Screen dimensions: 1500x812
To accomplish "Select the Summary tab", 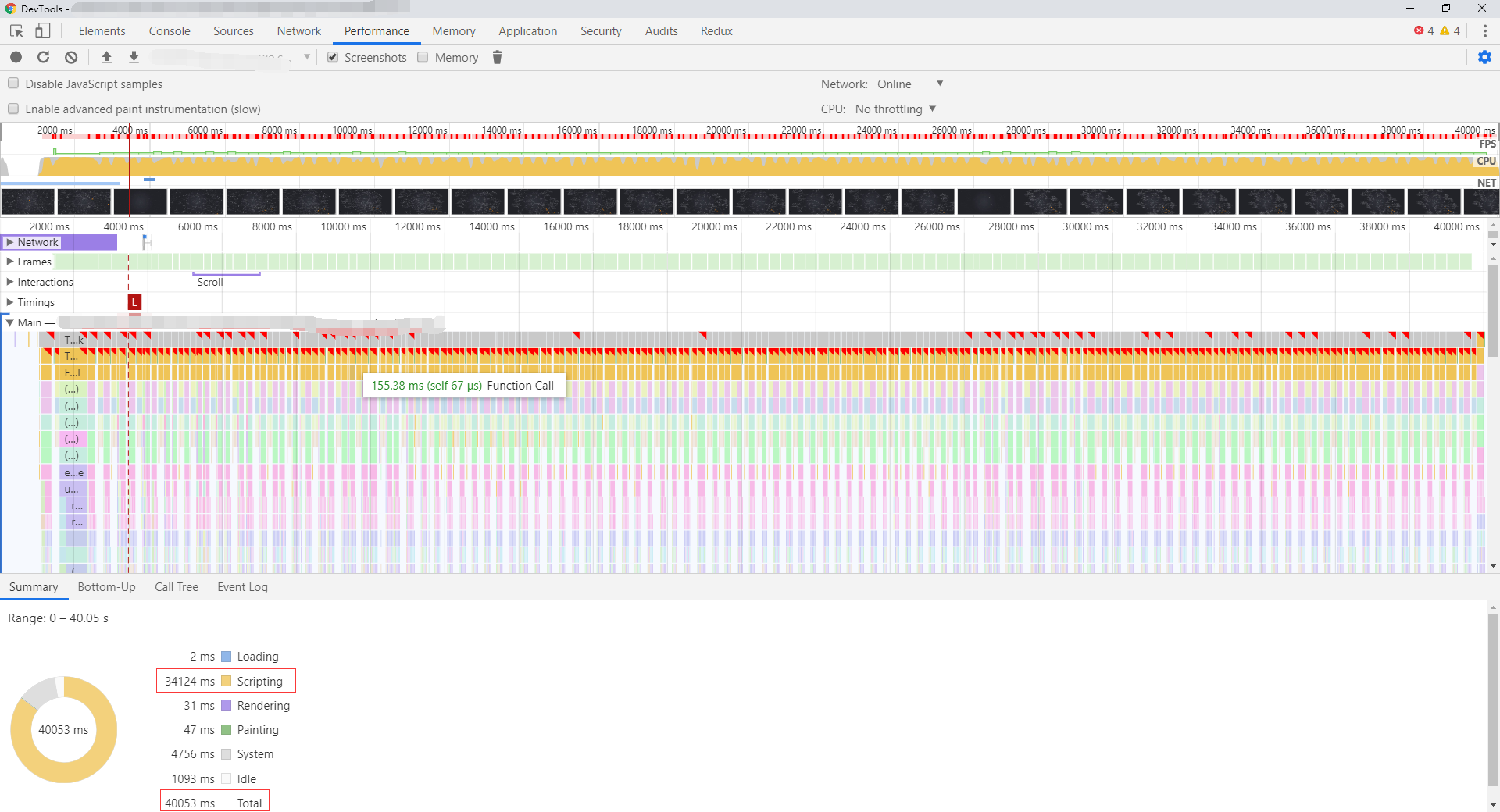I will click(34, 587).
